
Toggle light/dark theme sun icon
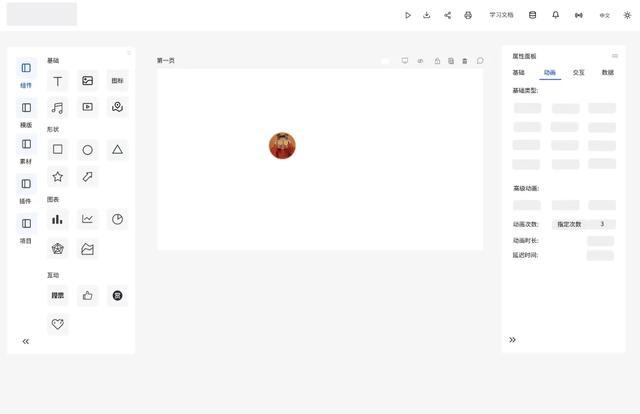point(627,15)
